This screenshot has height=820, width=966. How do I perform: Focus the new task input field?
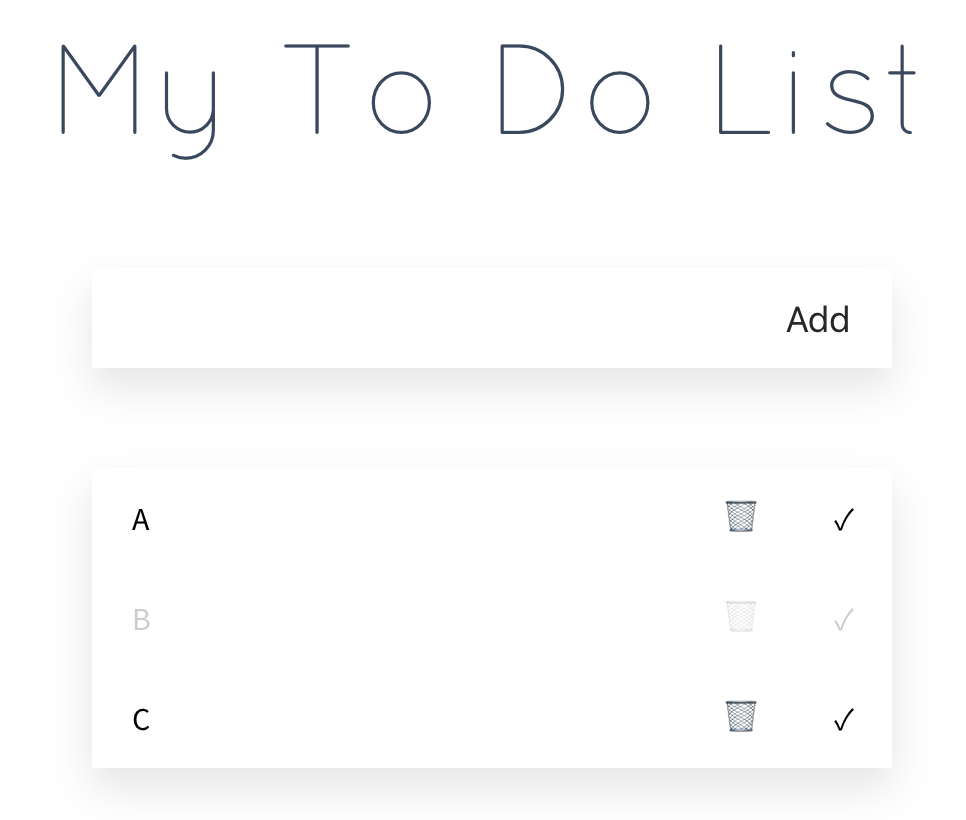point(420,319)
